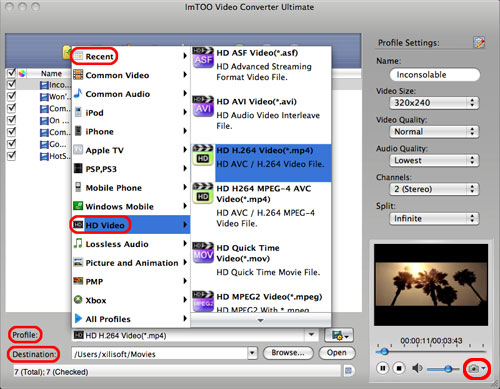This screenshot has width=500, height=389.
Task: Select HD ASF Video format icon
Action: click(203, 57)
